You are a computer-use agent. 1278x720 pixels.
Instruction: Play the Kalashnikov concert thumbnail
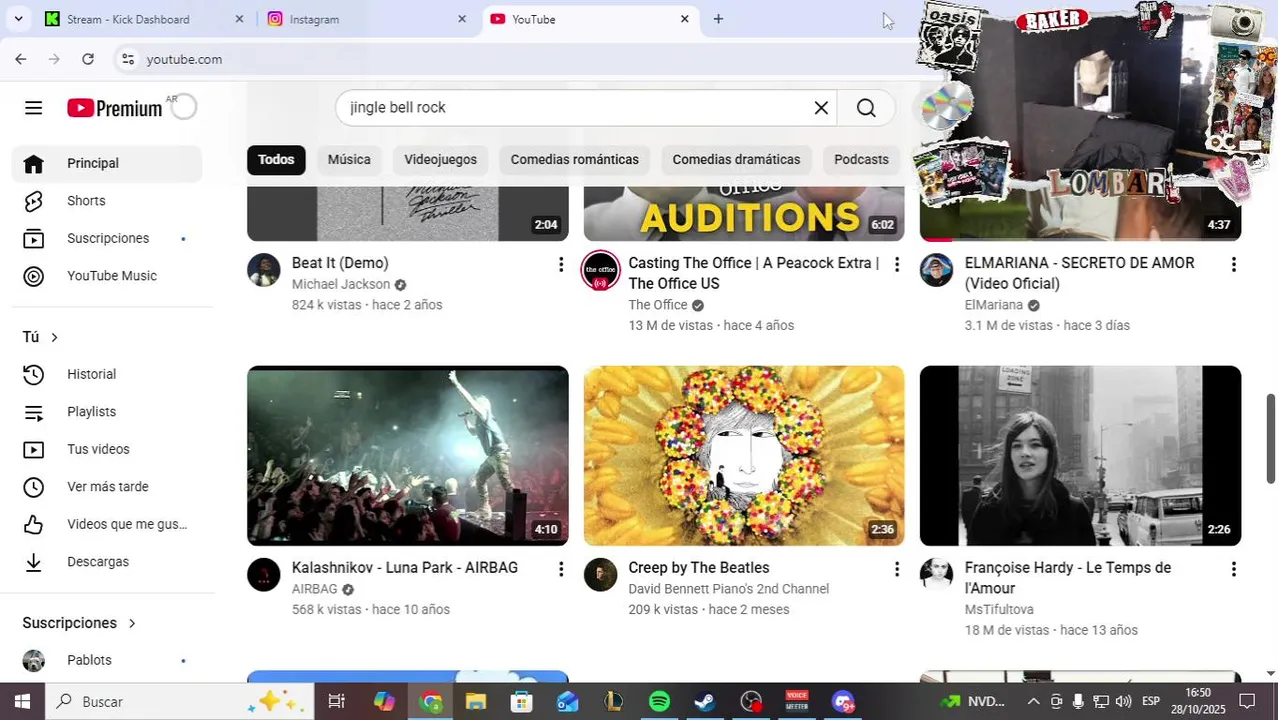[408, 456]
